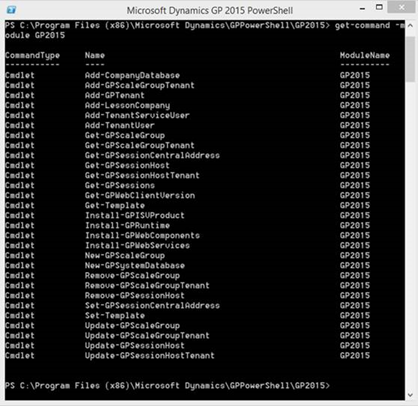Click the Remove-GPScaleGroupTenant entry

[147, 285]
